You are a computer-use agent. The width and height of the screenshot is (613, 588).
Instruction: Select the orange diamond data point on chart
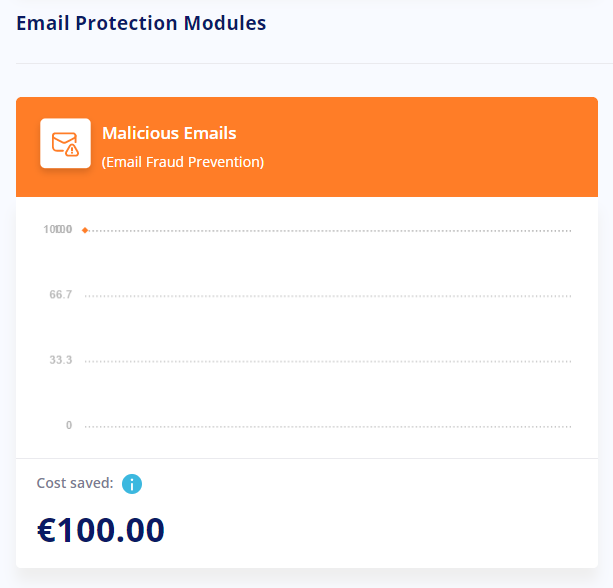85,230
